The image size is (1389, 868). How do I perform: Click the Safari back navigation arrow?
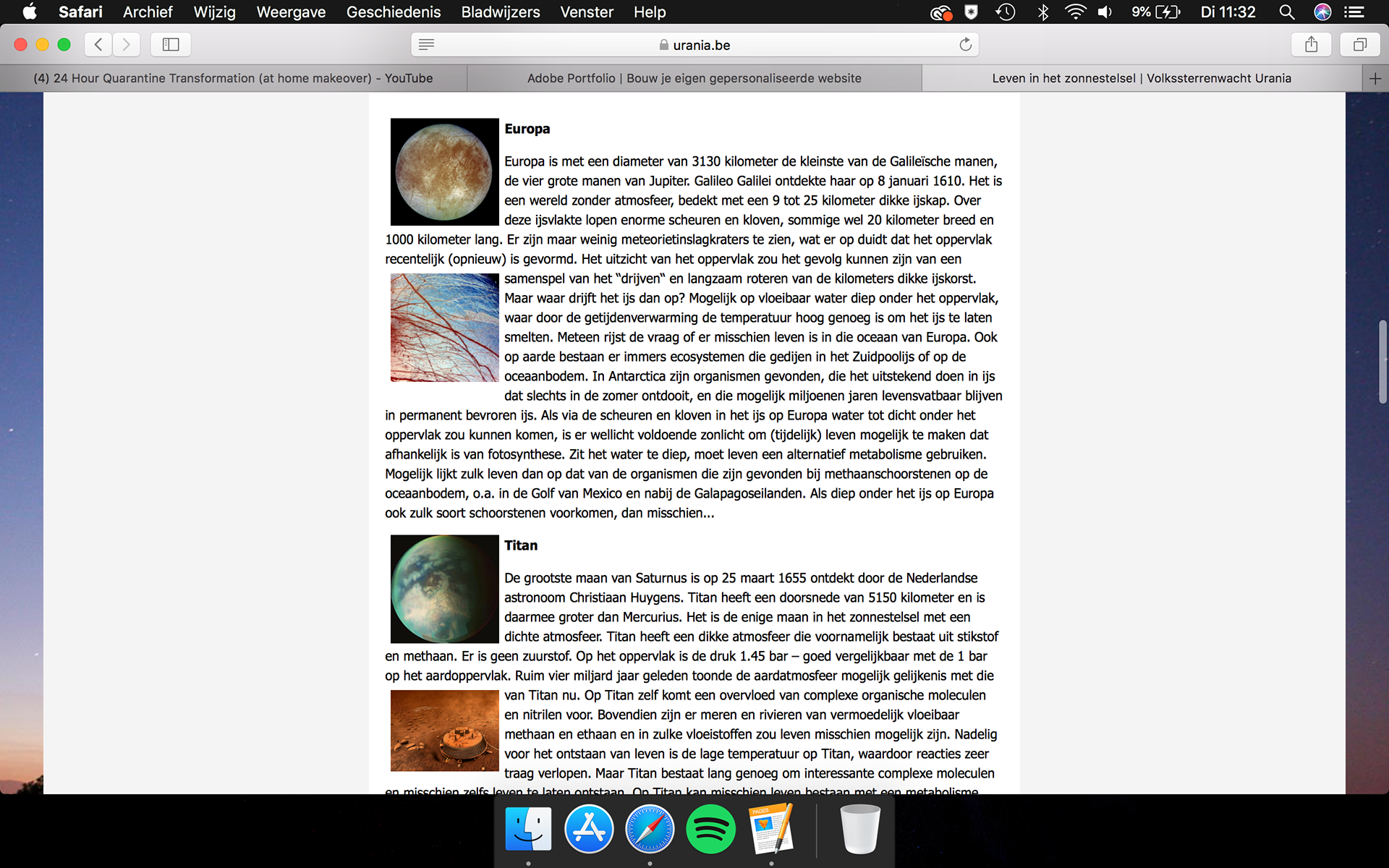98,45
